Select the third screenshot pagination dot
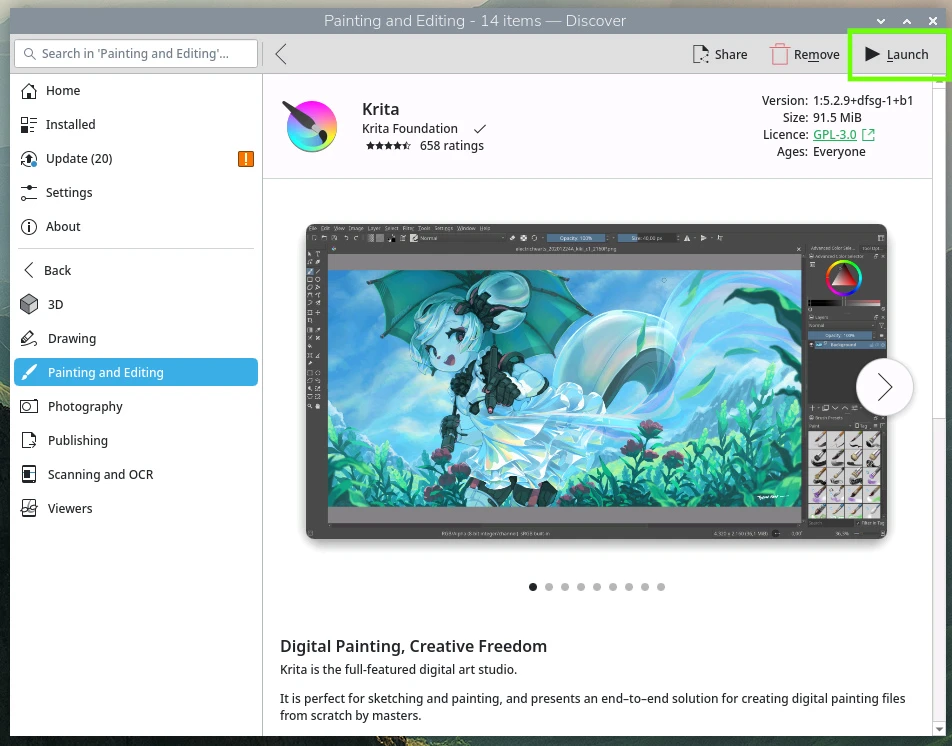Screen dimensions: 952x746 (x=565, y=587)
